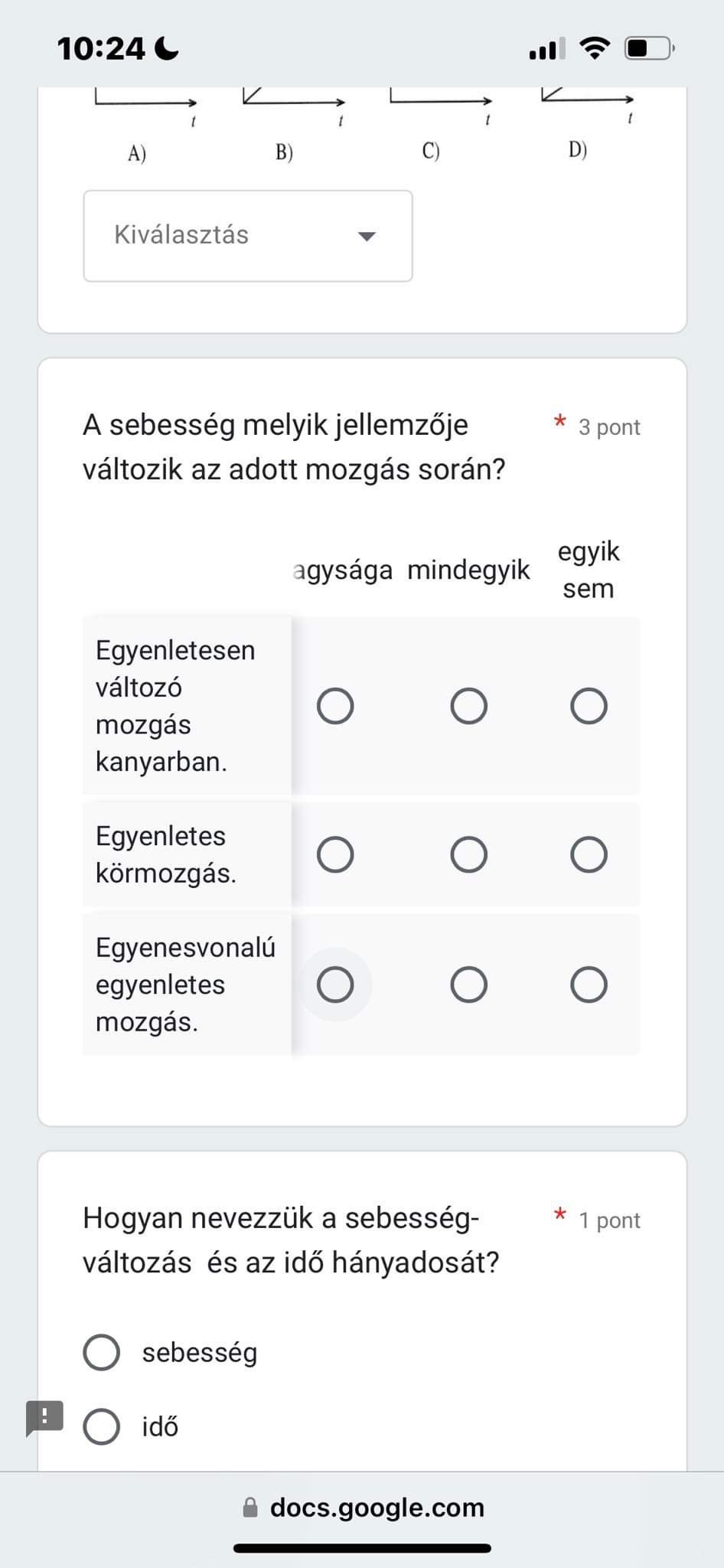This screenshot has width=724, height=1568.
Task: Select nagysága for Egyenletes körmozgás
Action: point(335,854)
